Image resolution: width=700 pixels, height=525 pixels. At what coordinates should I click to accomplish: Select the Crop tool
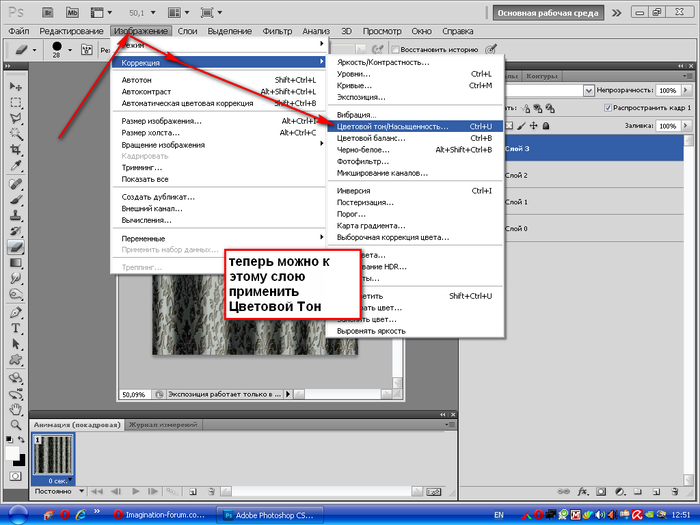16,150
